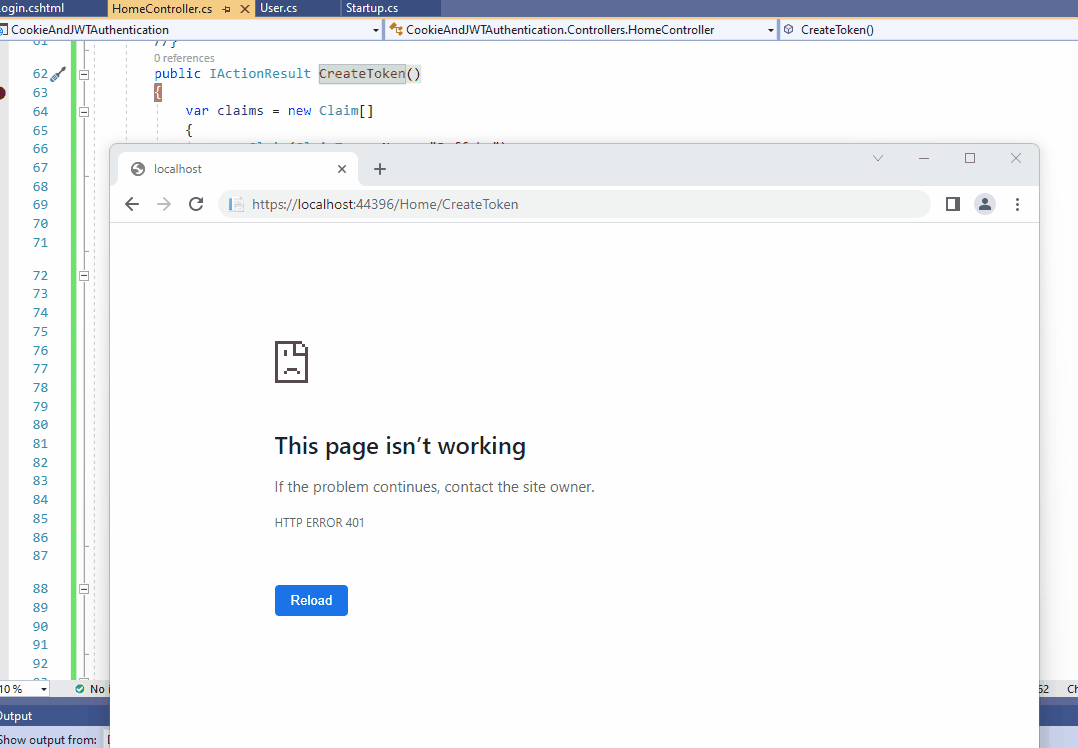Switch to the Startup.cs tab

372,8
